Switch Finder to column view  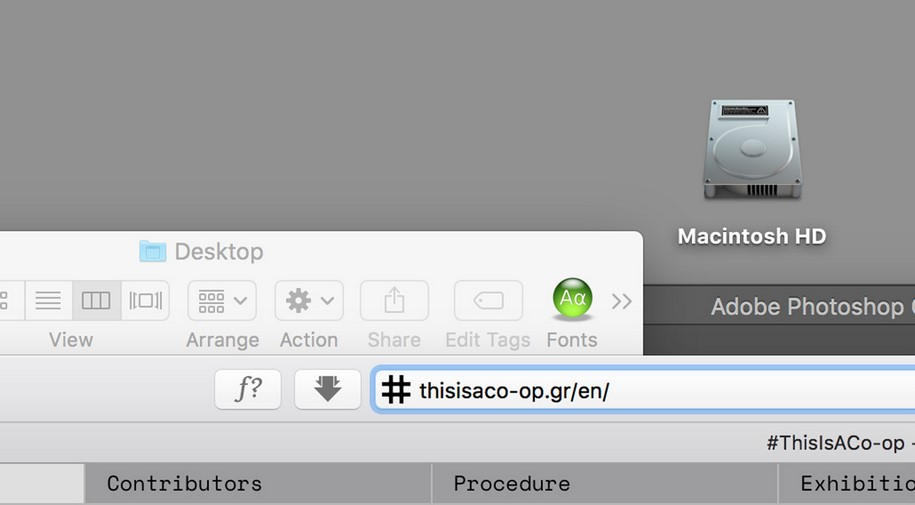[96, 300]
